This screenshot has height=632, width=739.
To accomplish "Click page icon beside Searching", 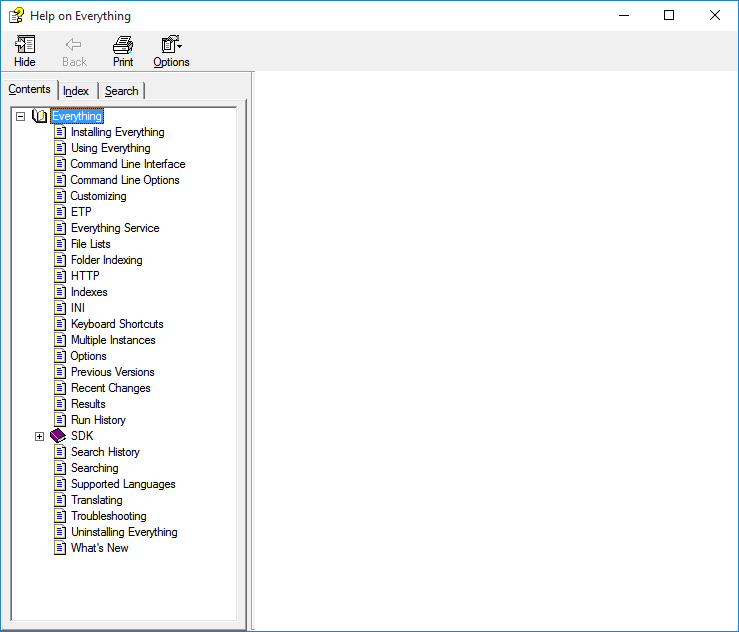I will coord(60,468).
